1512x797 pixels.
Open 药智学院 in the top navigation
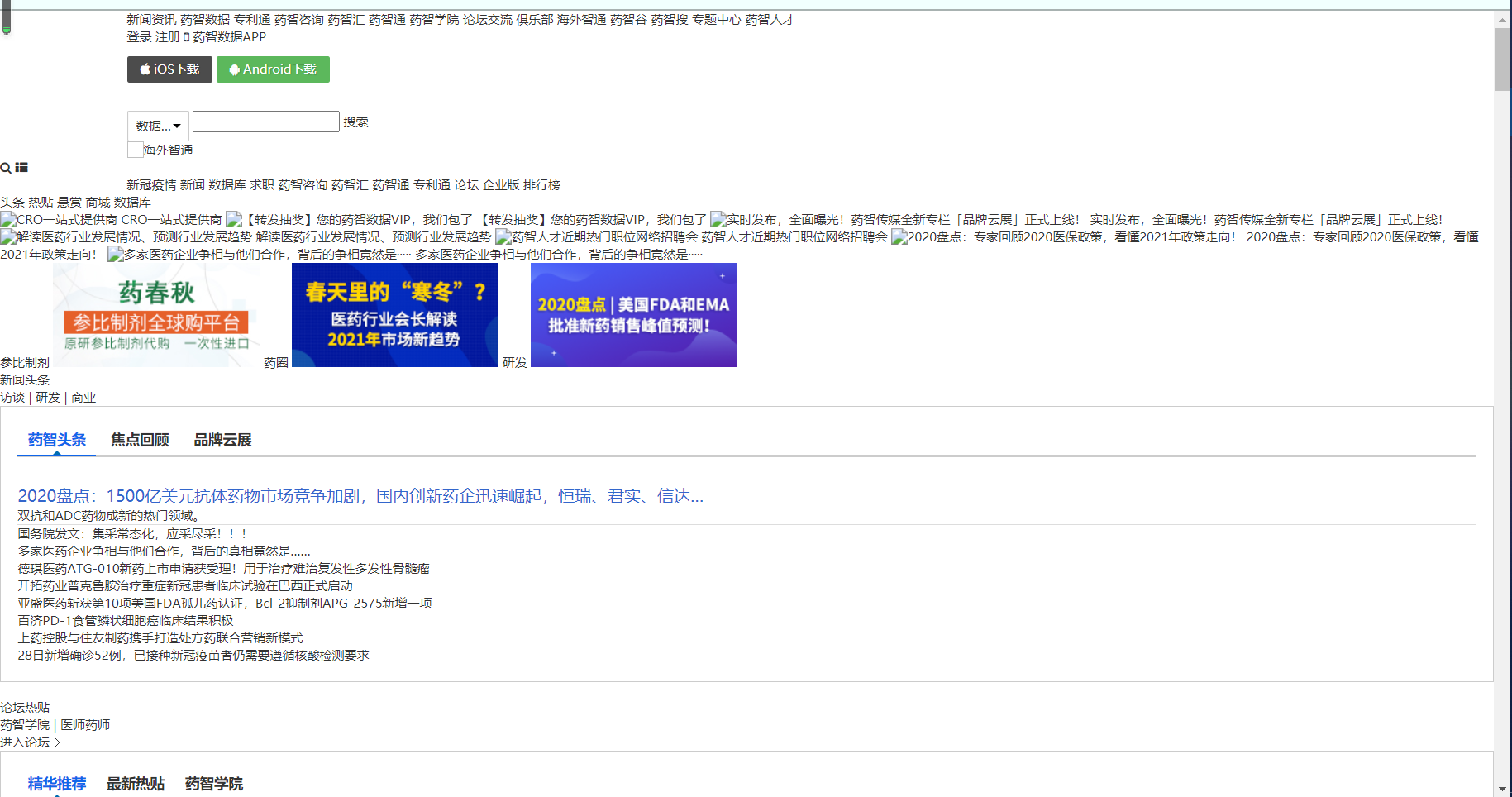pos(434,20)
